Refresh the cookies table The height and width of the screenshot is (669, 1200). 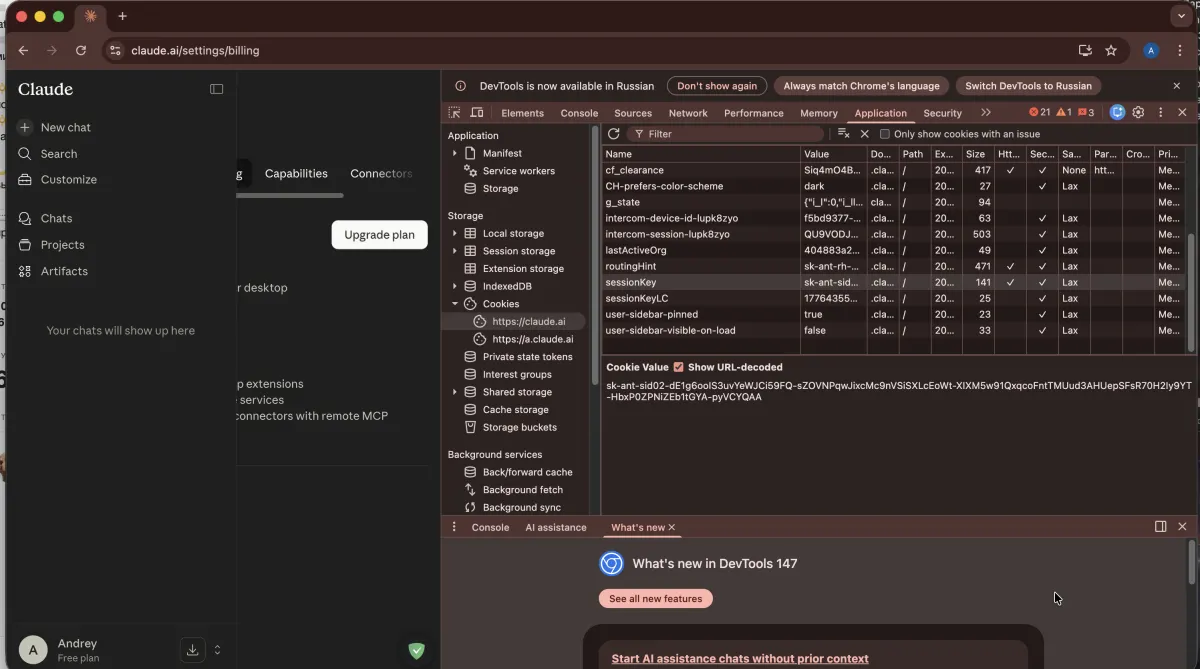tap(614, 133)
